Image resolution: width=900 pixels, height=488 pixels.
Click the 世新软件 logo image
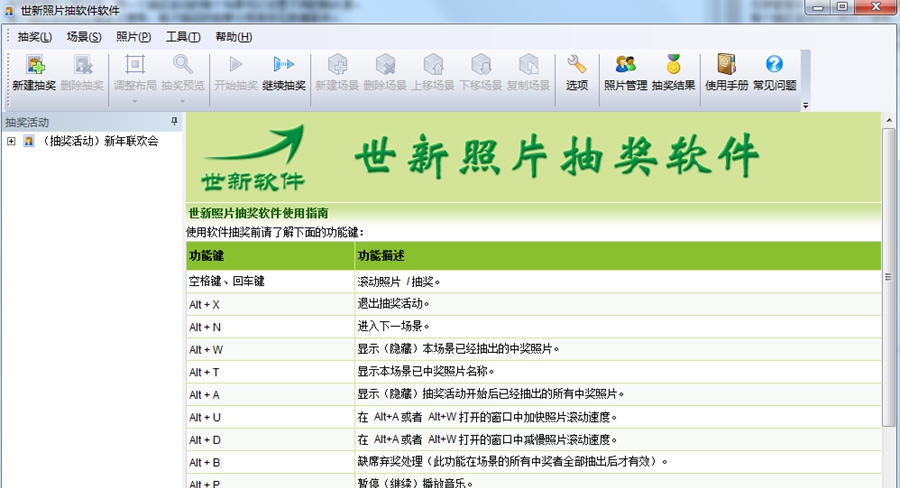tap(253, 157)
